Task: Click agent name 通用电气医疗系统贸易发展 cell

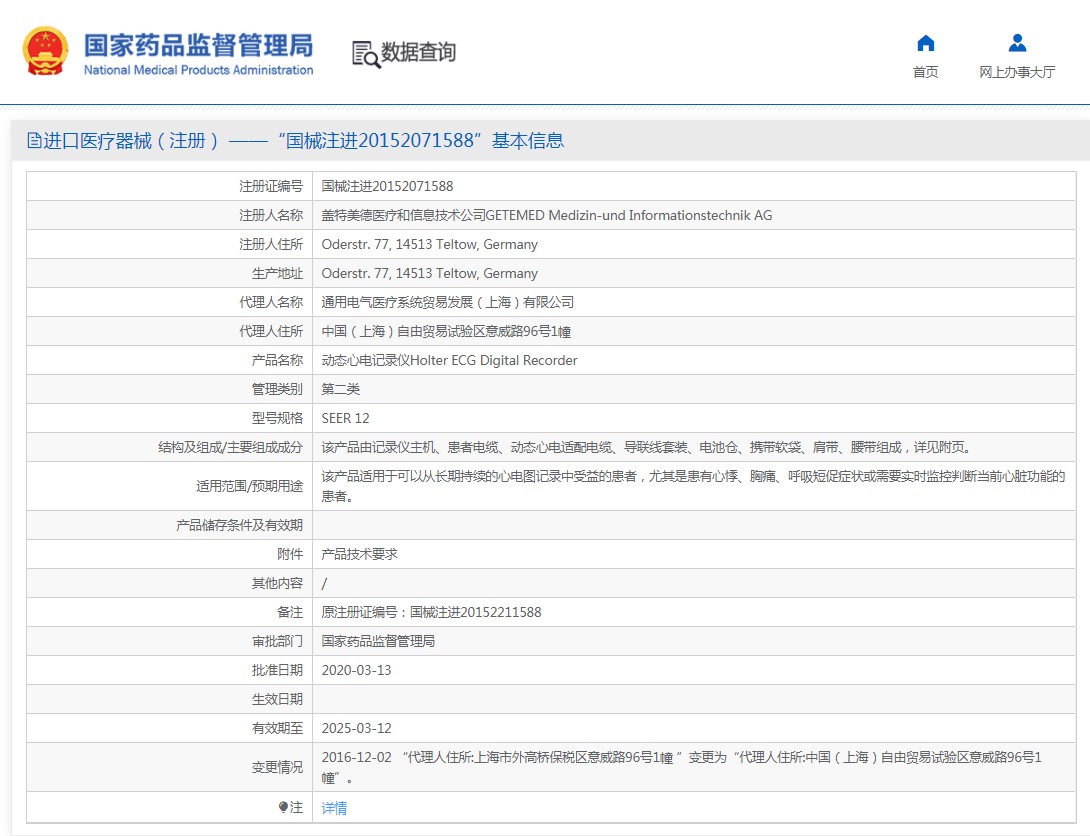Action: coord(448,302)
